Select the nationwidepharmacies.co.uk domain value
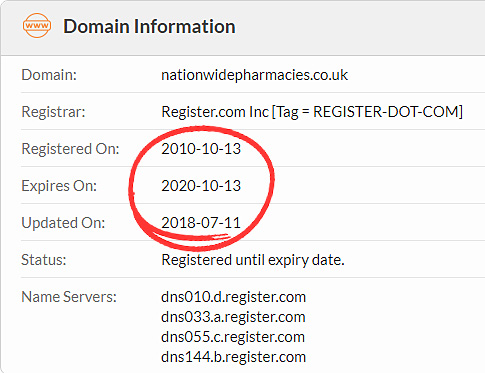This screenshot has width=485, height=373. pyautogui.click(x=255, y=75)
